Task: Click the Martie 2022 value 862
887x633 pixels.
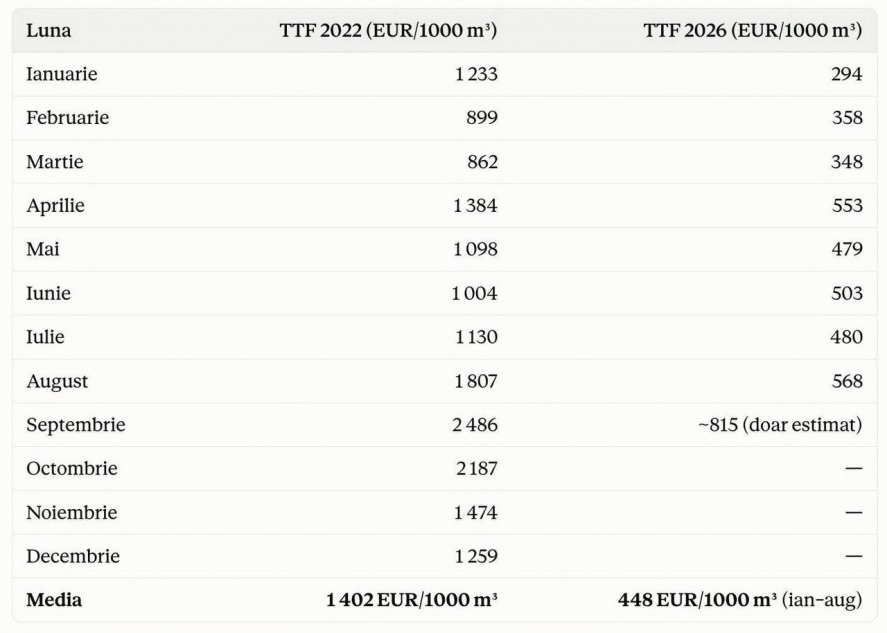Action: [483, 162]
